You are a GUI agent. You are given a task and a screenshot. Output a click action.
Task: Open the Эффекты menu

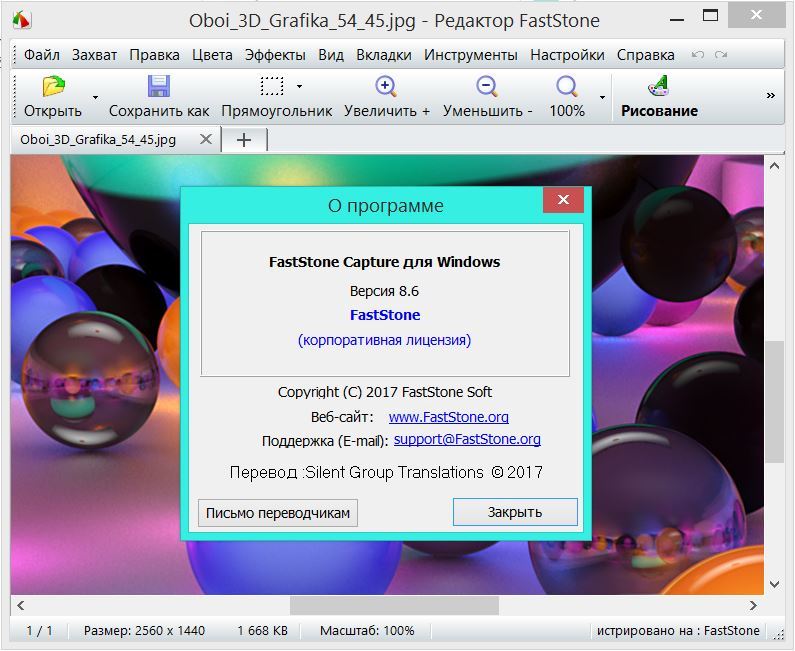coord(275,55)
